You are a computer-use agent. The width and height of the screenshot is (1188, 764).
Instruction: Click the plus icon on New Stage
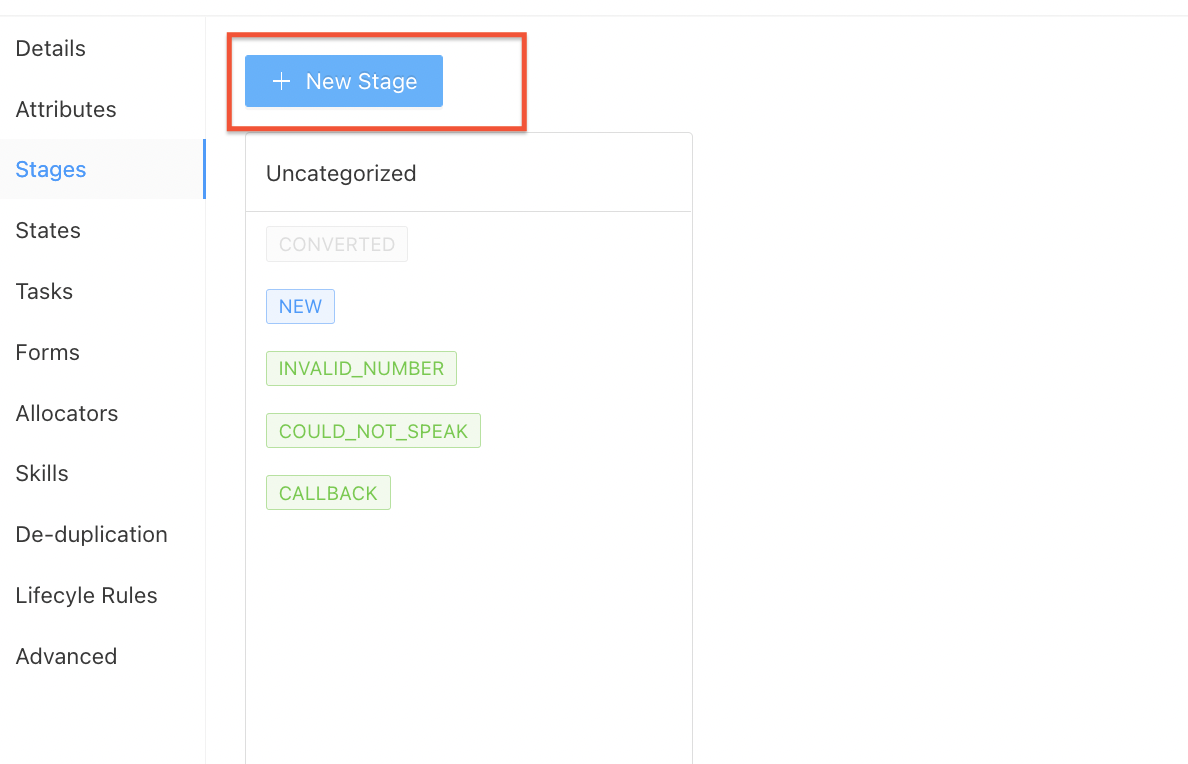click(282, 82)
